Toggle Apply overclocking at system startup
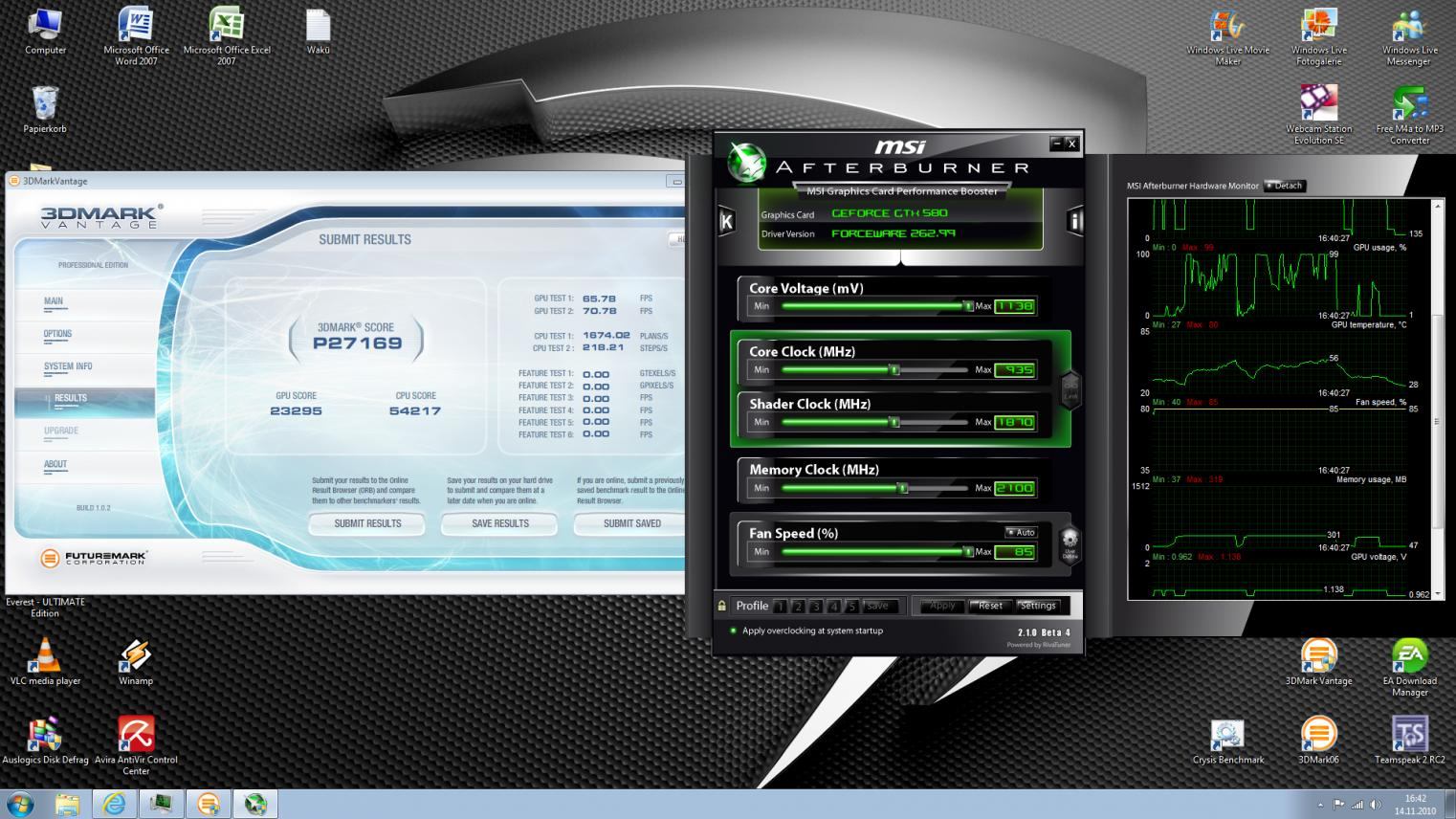This screenshot has width=1456, height=819. click(x=806, y=631)
